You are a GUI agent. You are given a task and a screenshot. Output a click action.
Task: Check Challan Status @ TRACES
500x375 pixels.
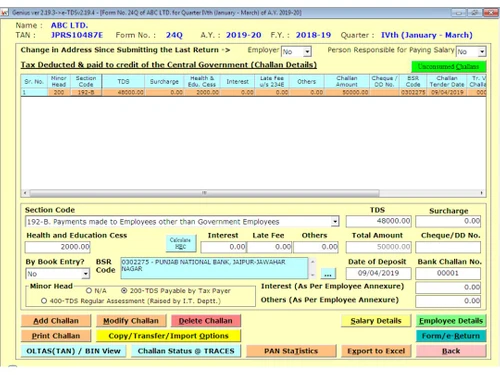[186, 351]
